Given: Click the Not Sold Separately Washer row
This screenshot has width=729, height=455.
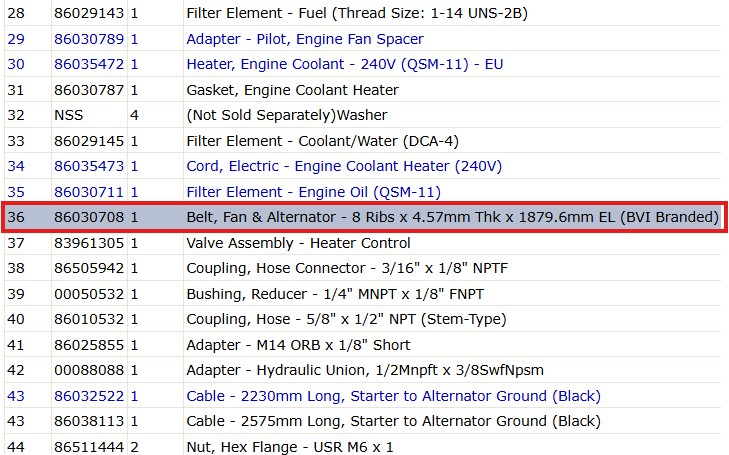Looking at the screenshot, I should point(363,115).
